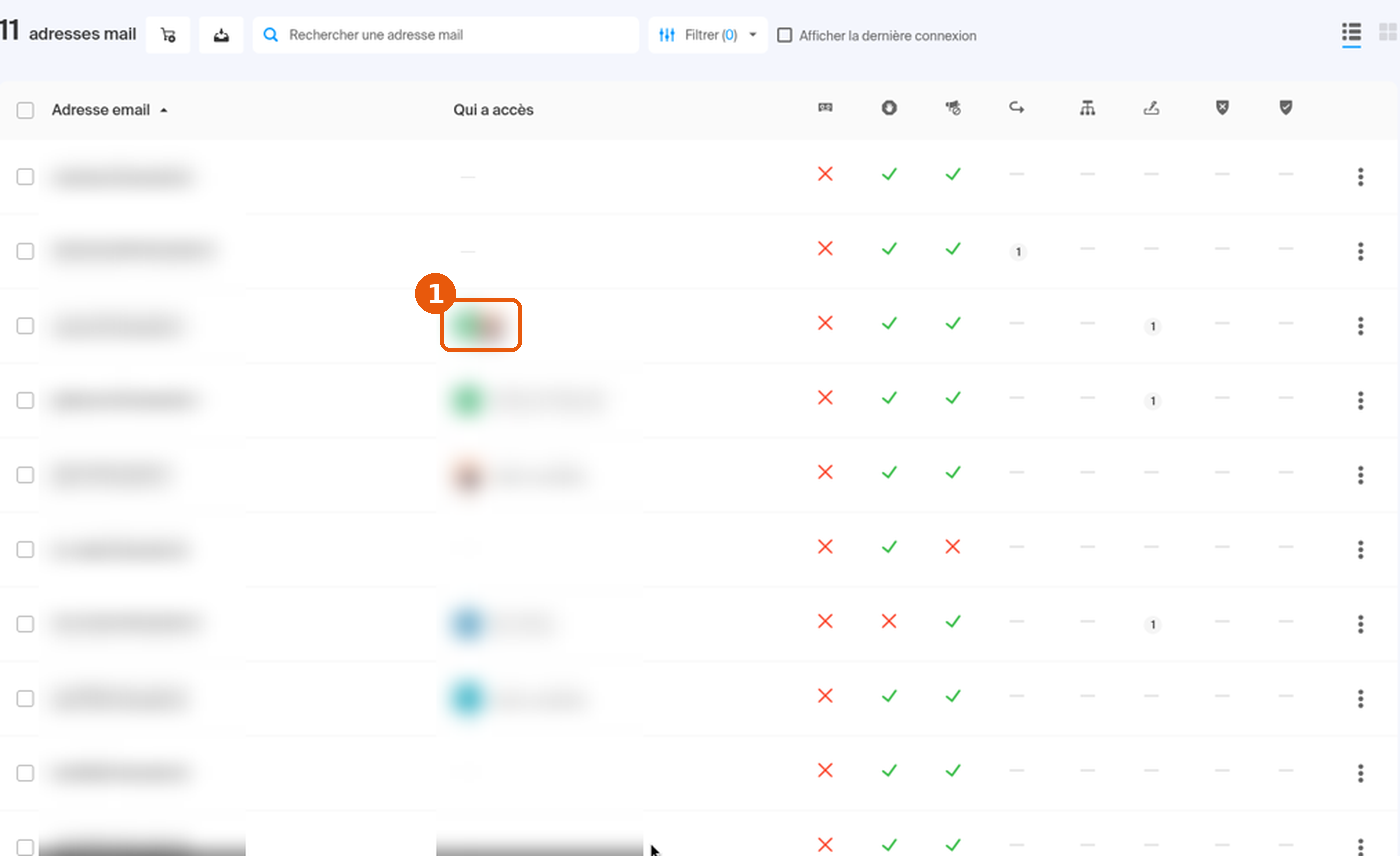
Task: Click the blocked megaphone column icon
Action: (953, 108)
